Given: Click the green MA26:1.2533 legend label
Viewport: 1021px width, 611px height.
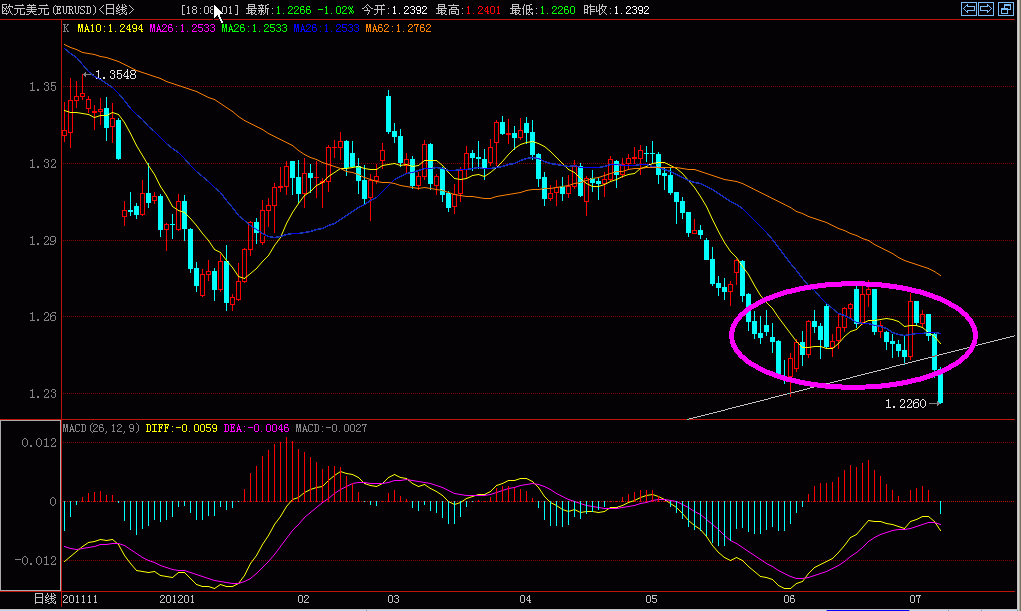Looking at the screenshot, I should tap(255, 28).
